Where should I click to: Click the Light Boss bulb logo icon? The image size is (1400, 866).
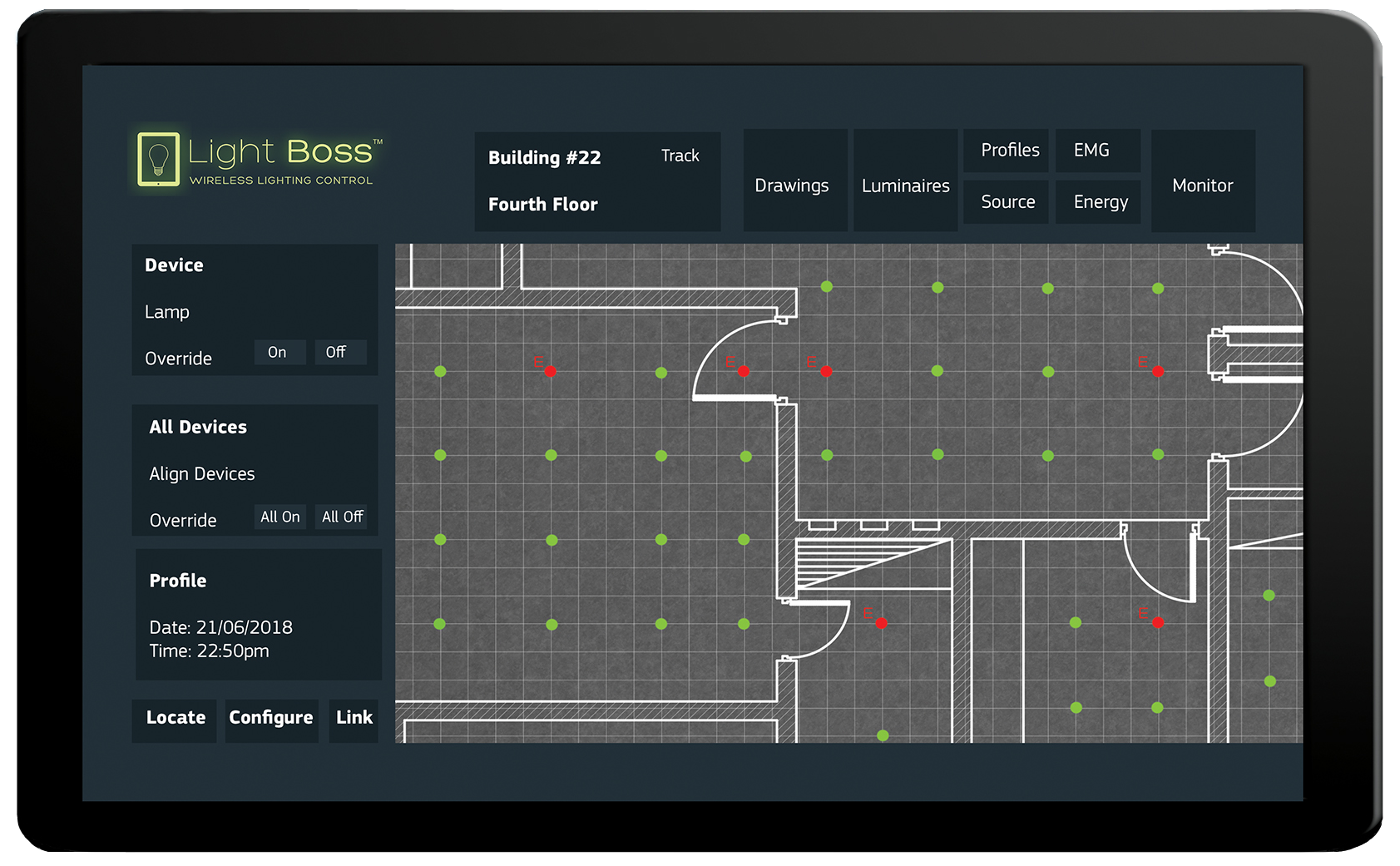pyautogui.click(x=158, y=158)
